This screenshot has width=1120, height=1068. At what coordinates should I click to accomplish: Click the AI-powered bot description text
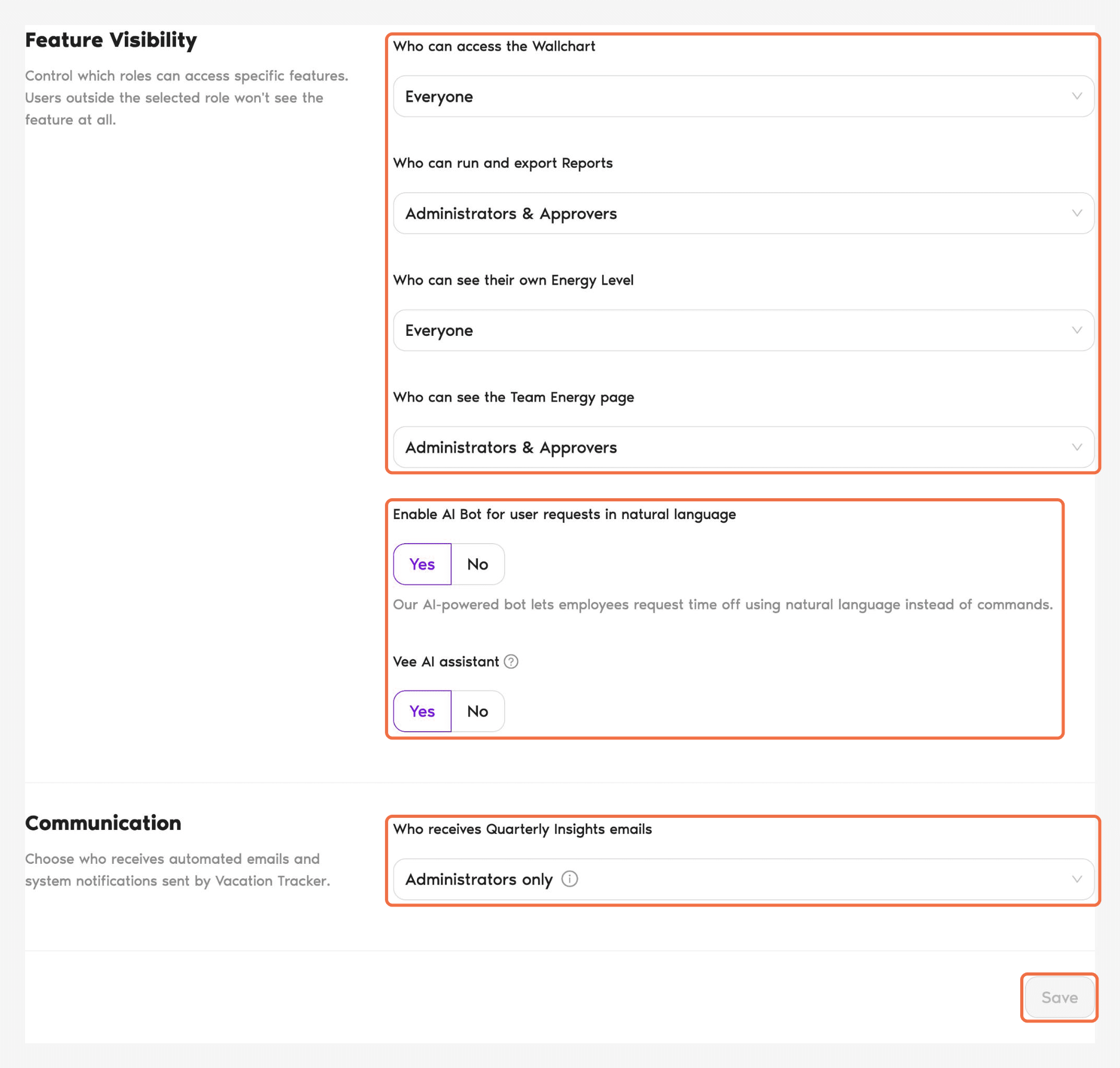pyautogui.click(x=722, y=605)
